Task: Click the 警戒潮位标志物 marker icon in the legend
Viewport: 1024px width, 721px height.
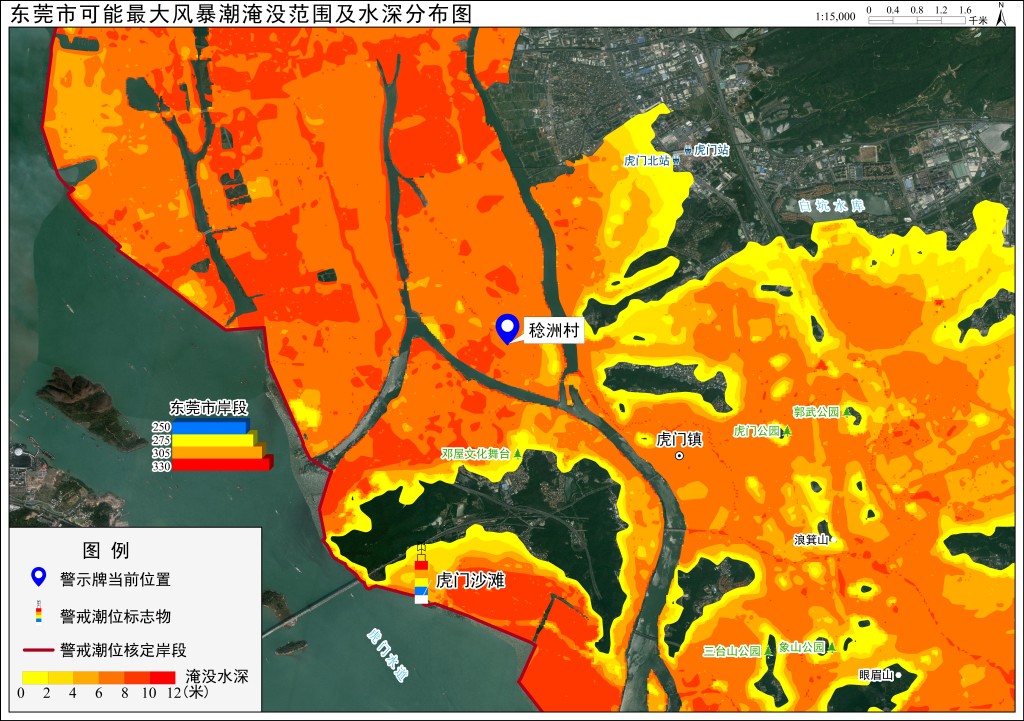Action: [x=39, y=611]
